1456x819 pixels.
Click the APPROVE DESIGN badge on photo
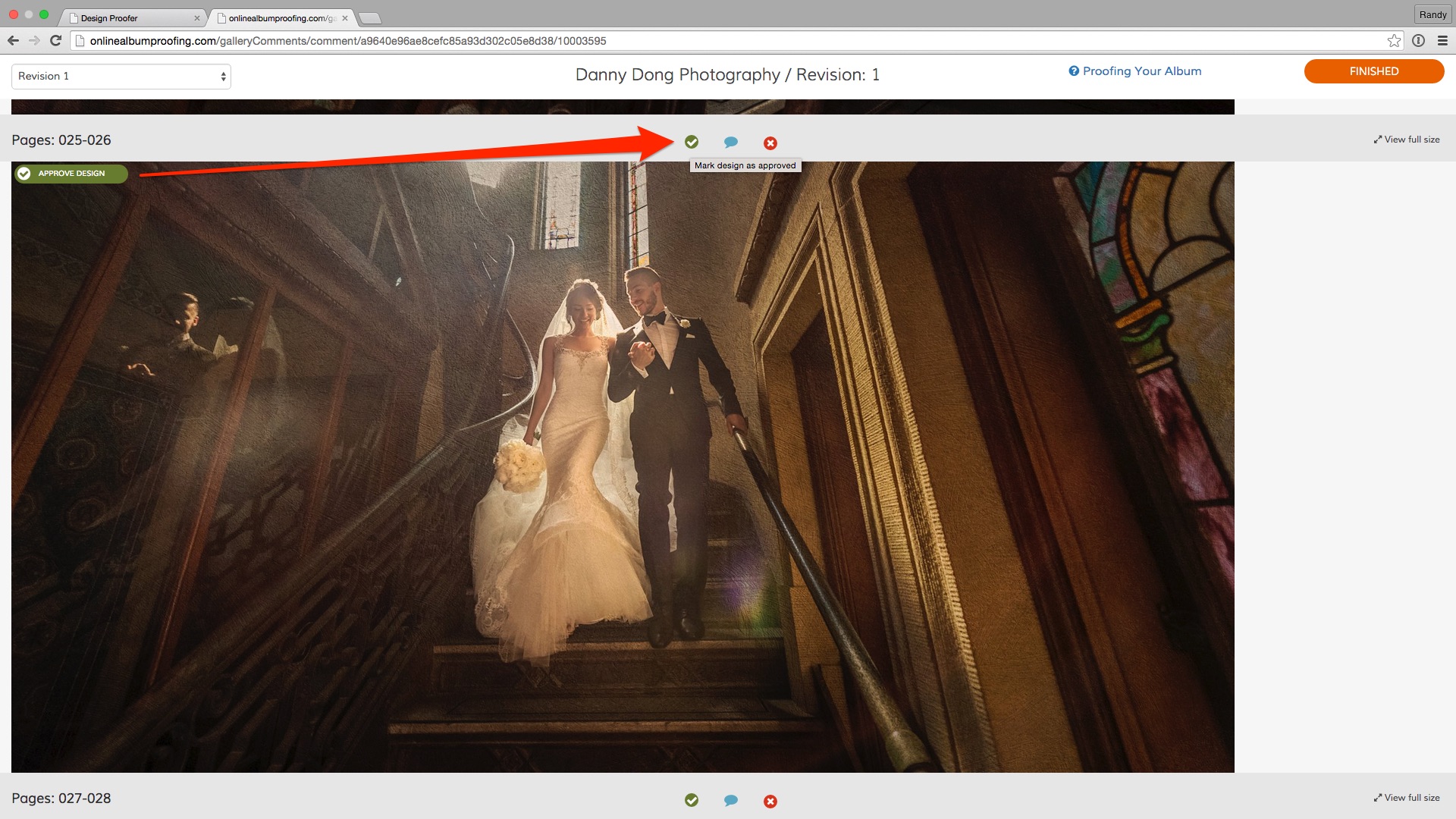(x=71, y=174)
